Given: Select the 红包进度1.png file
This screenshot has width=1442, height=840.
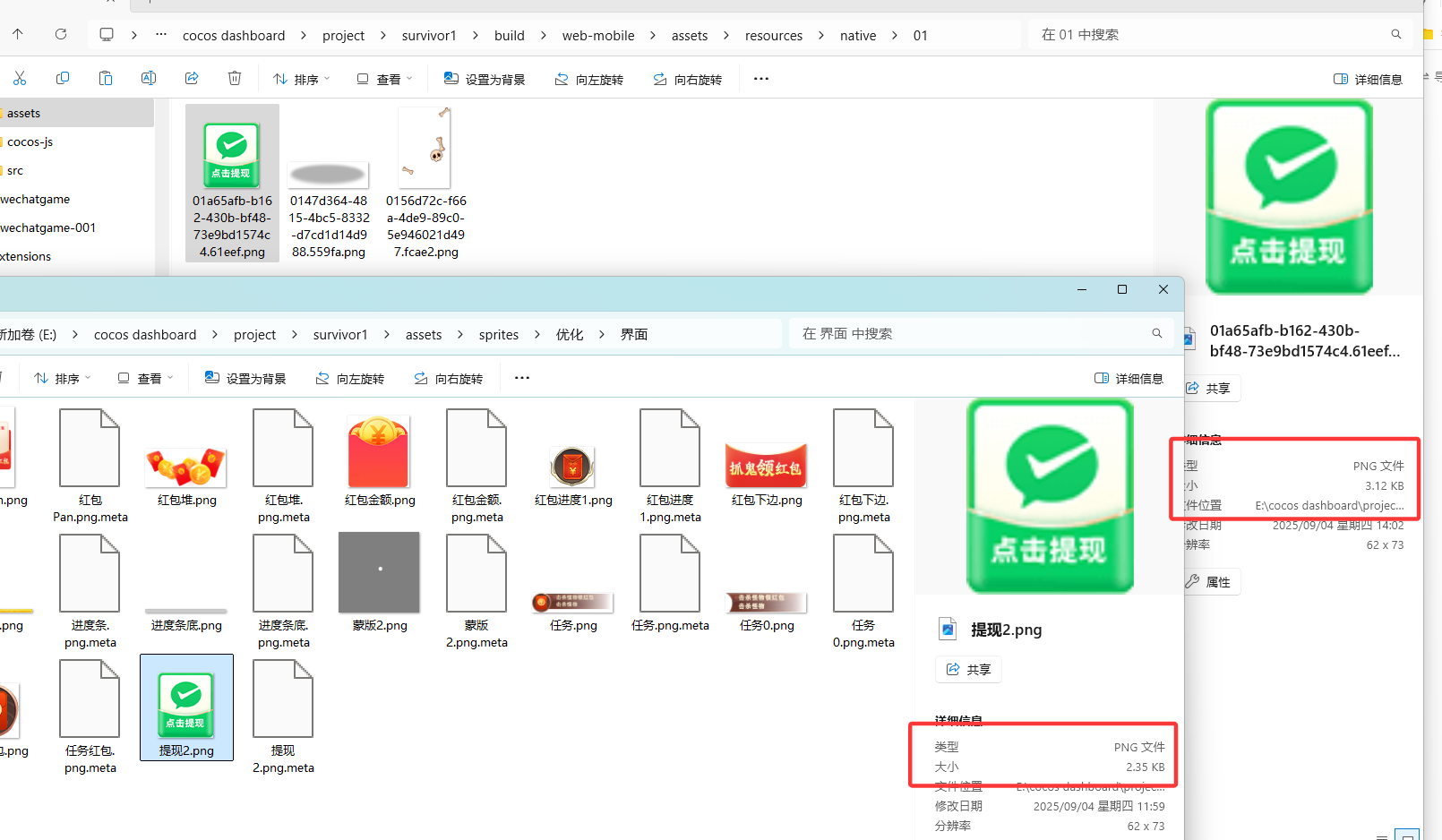Looking at the screenshot, I should pos(573,475).
